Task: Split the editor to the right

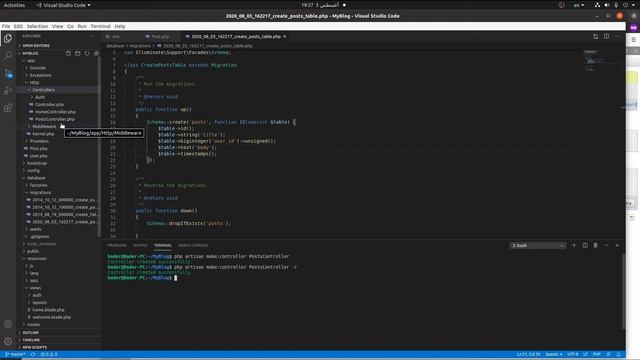Action: pyautogui.click(x=607, y=36)
